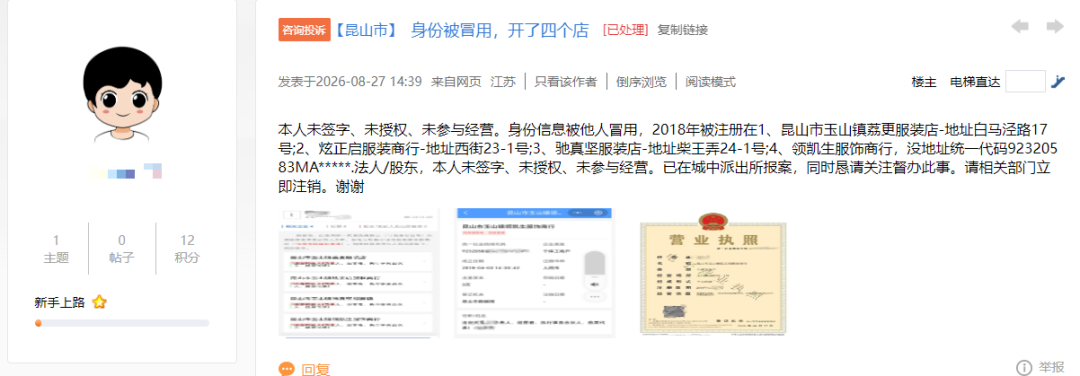Screen dimensions: 1080x376
Task: View the user's 主题 count
Action: click(x=56, y=249)
